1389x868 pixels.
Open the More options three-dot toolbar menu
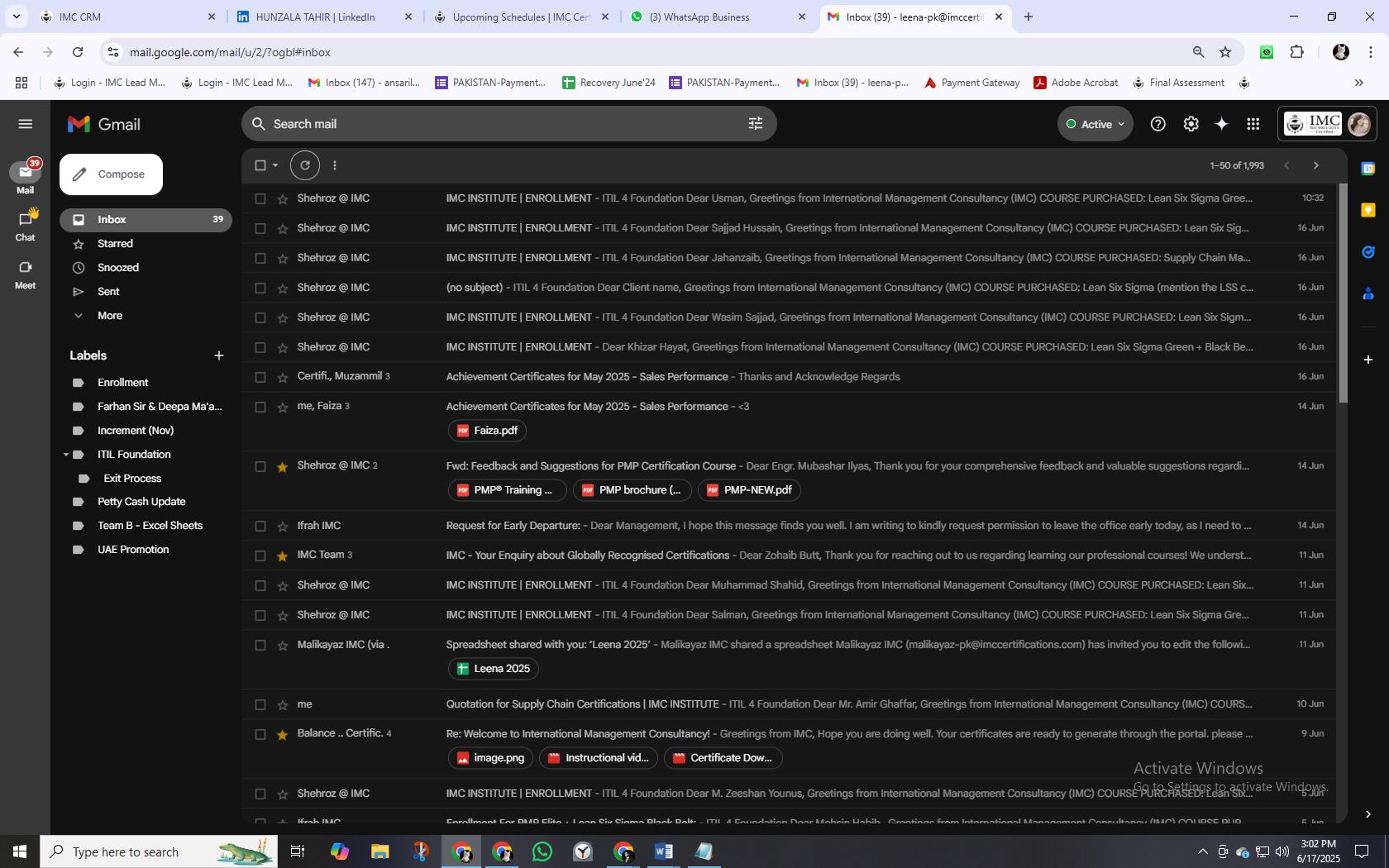[335, 165]
